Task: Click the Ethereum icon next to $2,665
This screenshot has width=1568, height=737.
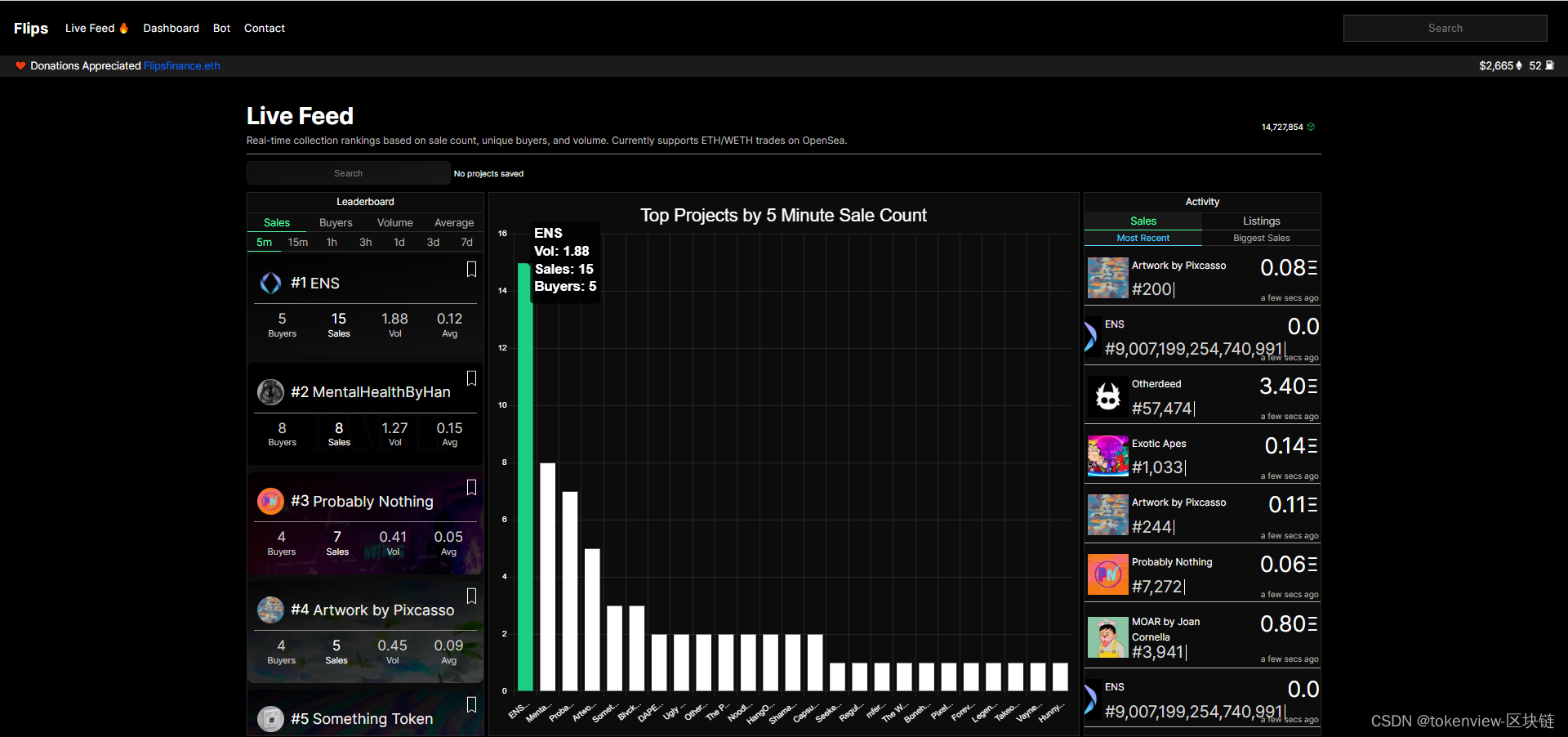Action: click(1519, 65)
